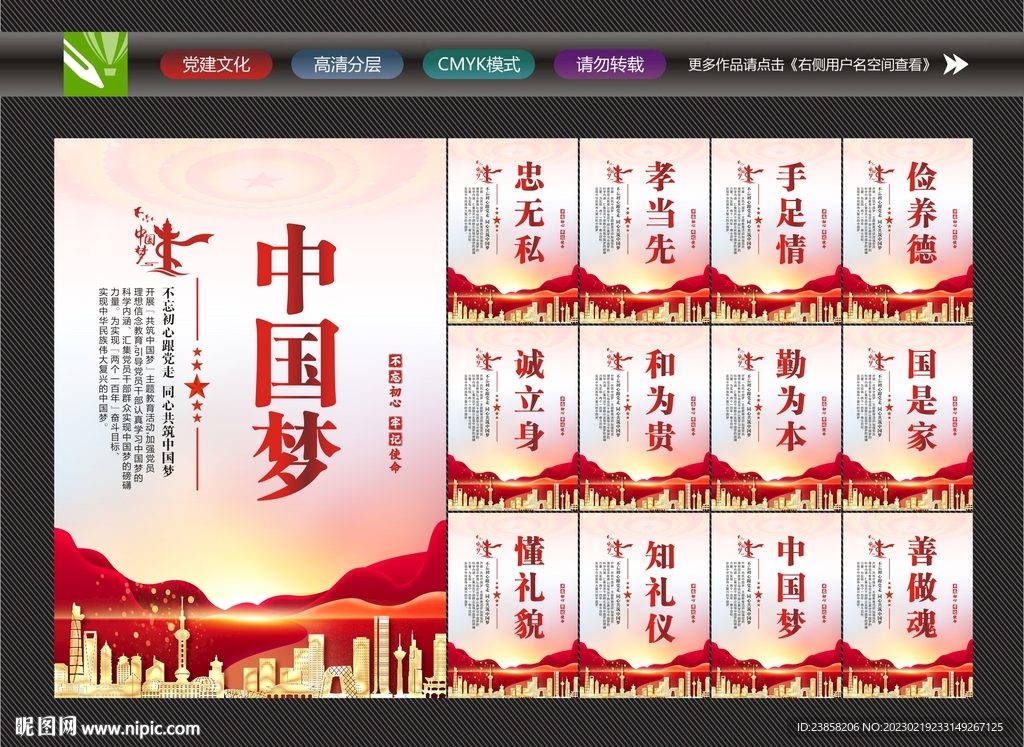Viewport: 1024px width, 747px height.
Task: Click the green feather logo icon
Action: click(x=97, y=65)
